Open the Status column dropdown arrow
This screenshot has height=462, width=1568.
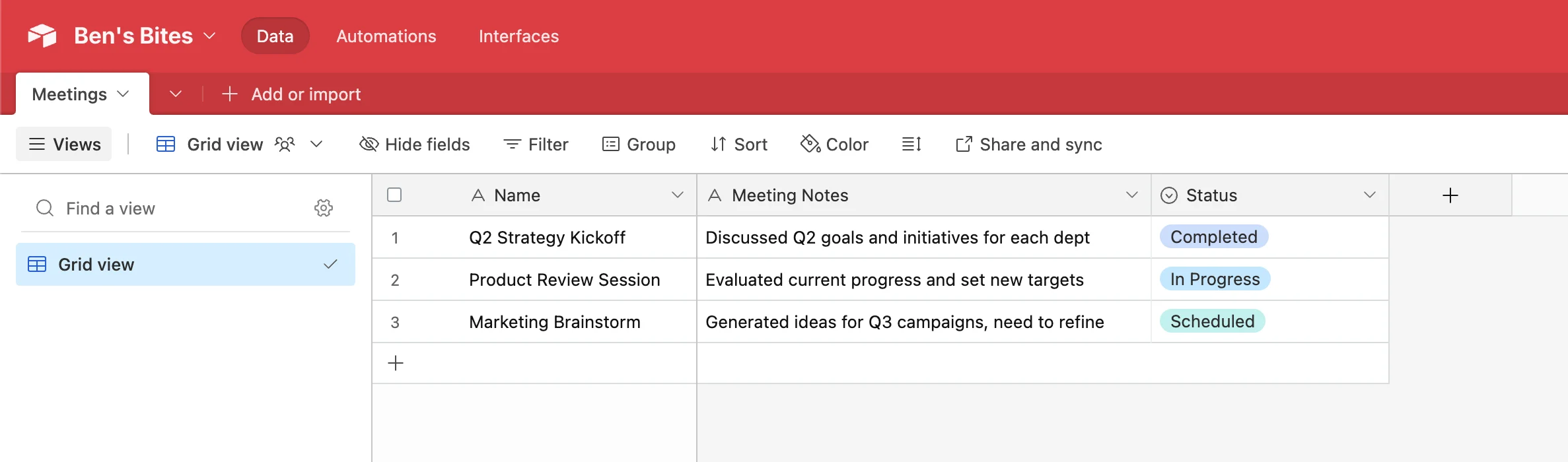click(1369, 195)
